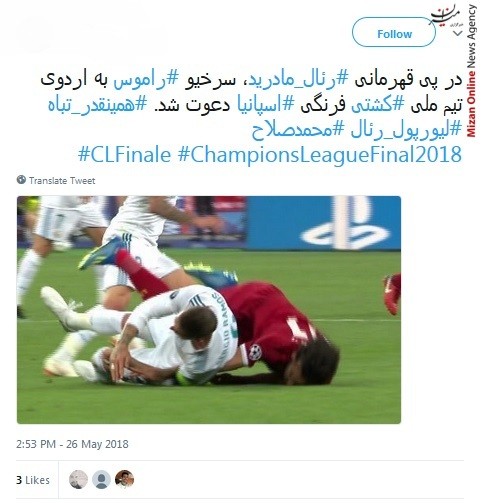Click the first liker's avatar

[78, 480]
